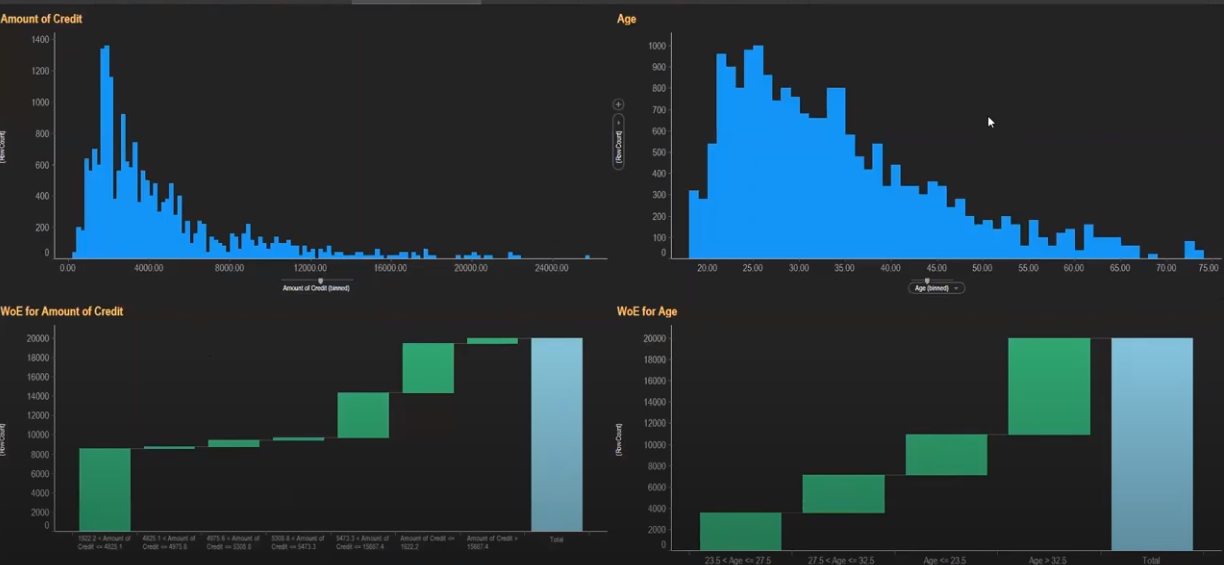Click the 'Age > 32.5' axis label

[x=1049, y=560]
